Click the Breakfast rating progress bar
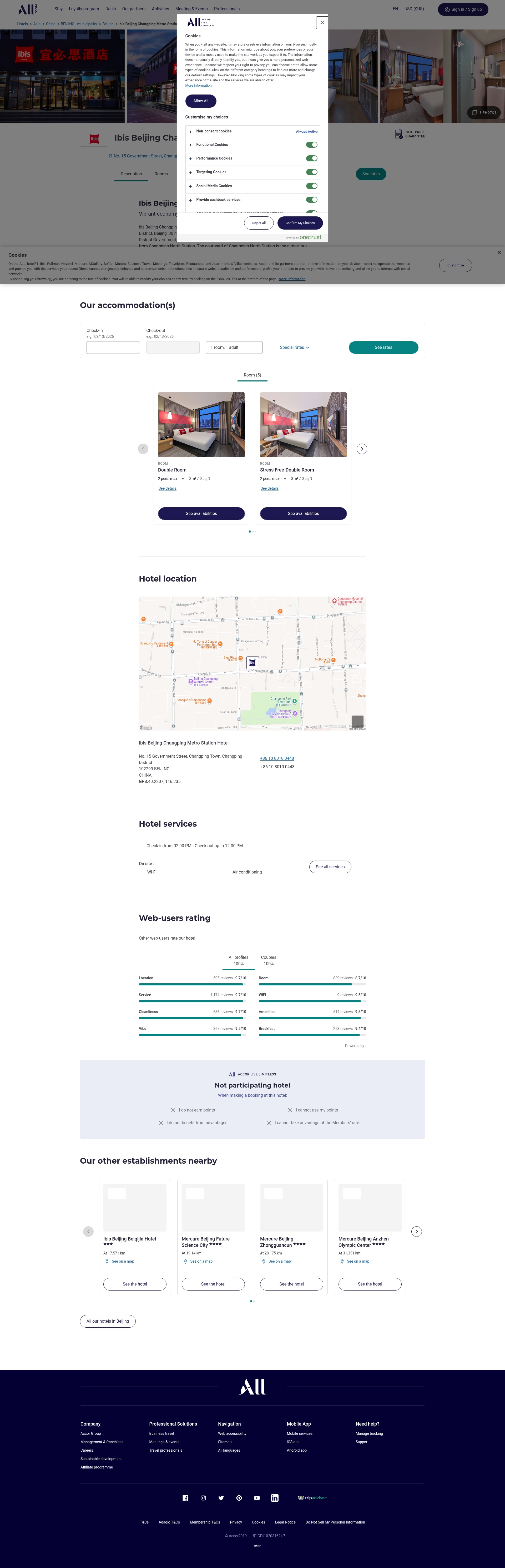 coord(312,1035)
